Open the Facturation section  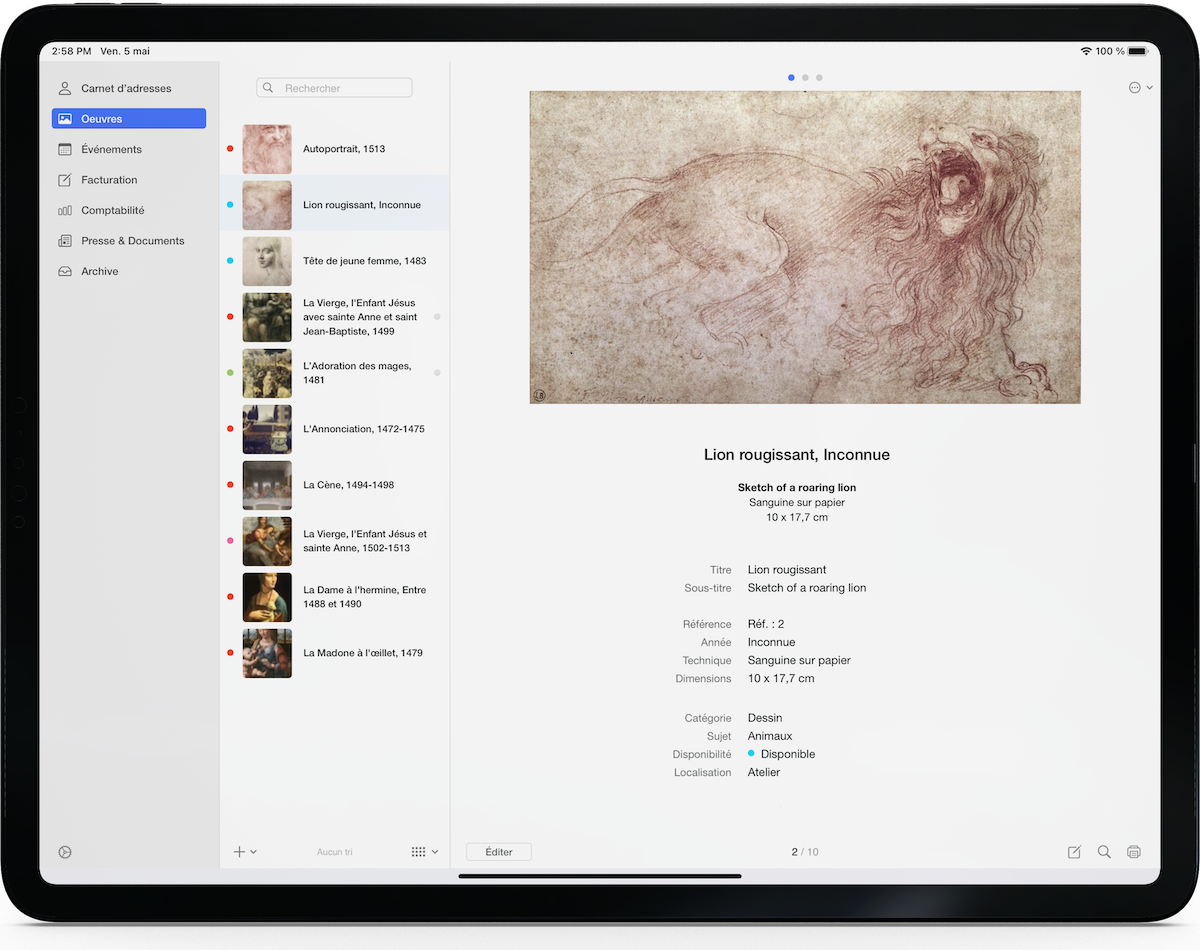110,180
